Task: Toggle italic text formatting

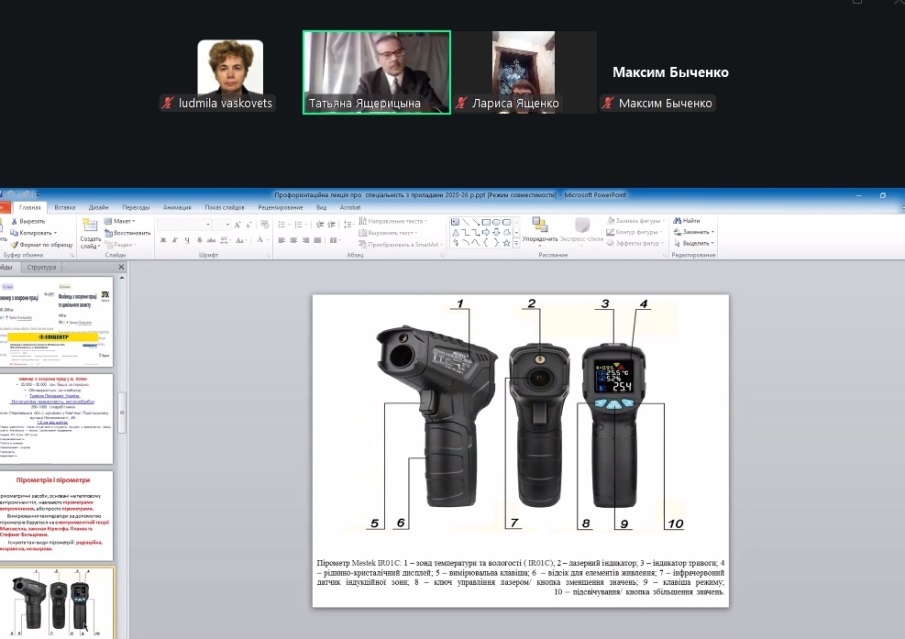Action: [175, 241]
